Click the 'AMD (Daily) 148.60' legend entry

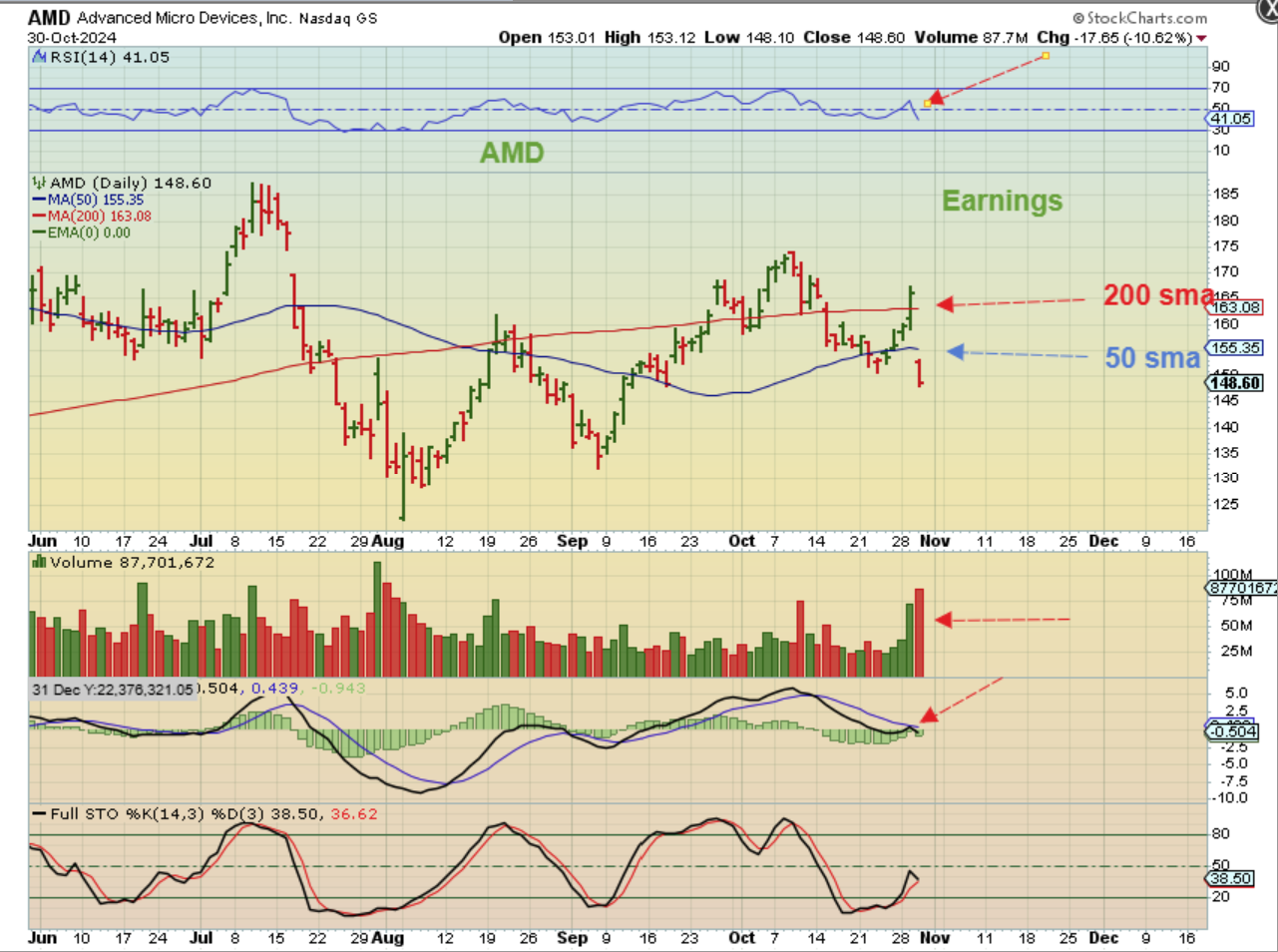pos(131,183)
